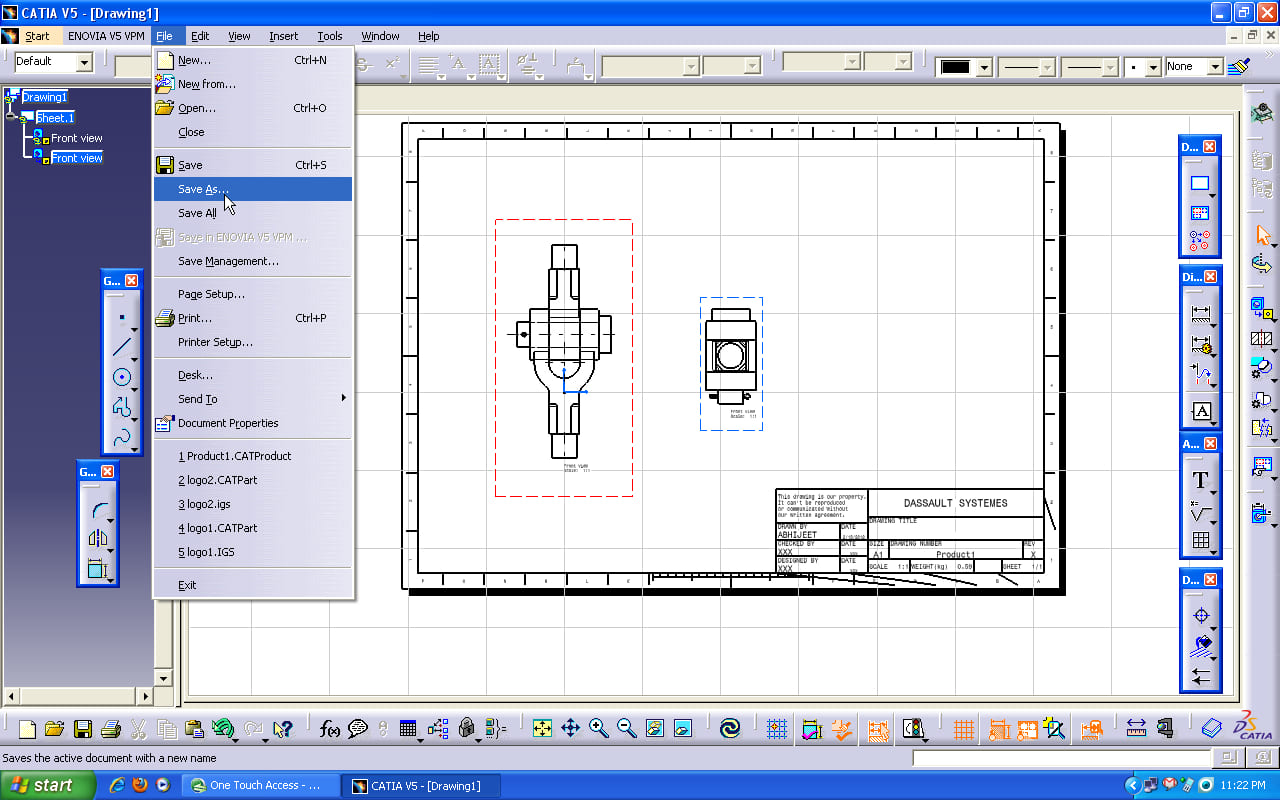Select Save All menu entry
Viewport: 1280px width, 800px height.
[x=253, y=213]
